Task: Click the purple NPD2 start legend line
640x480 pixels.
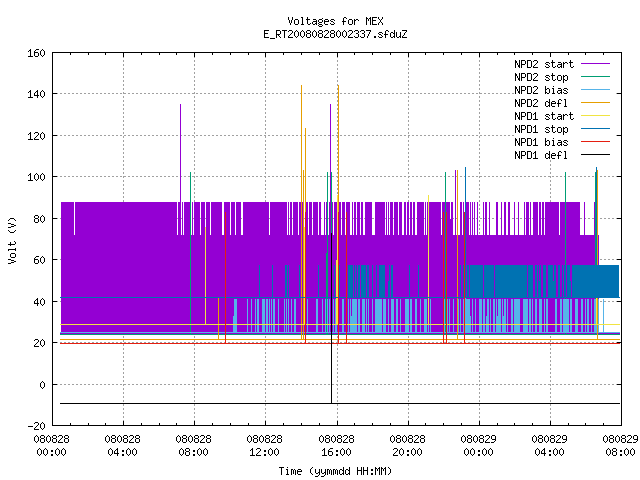Action: pos(595,64)
